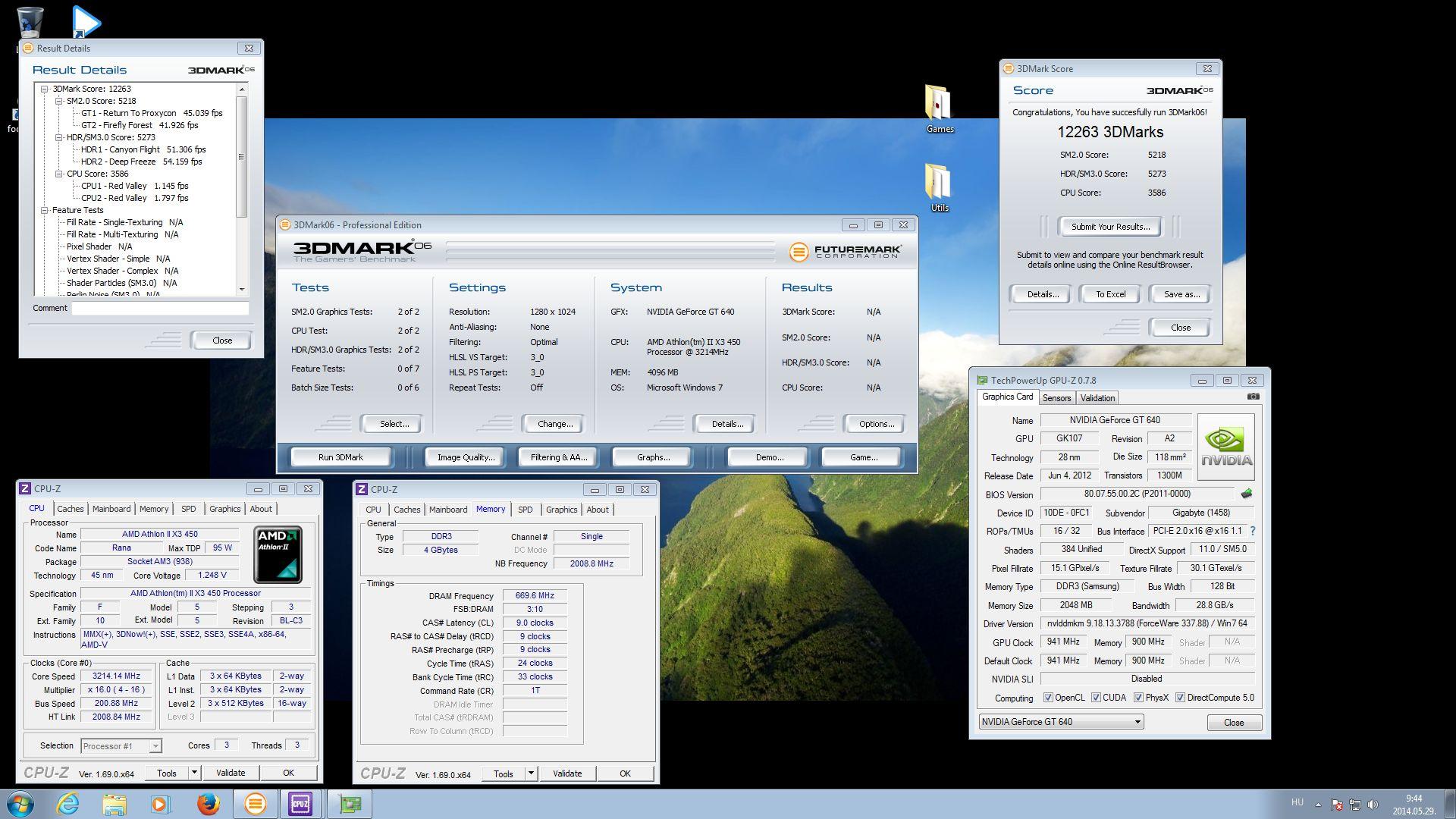Select GT1 - Return To Proxycon row
Screen dimensions: 1456x819
click(x=152, y=113)
